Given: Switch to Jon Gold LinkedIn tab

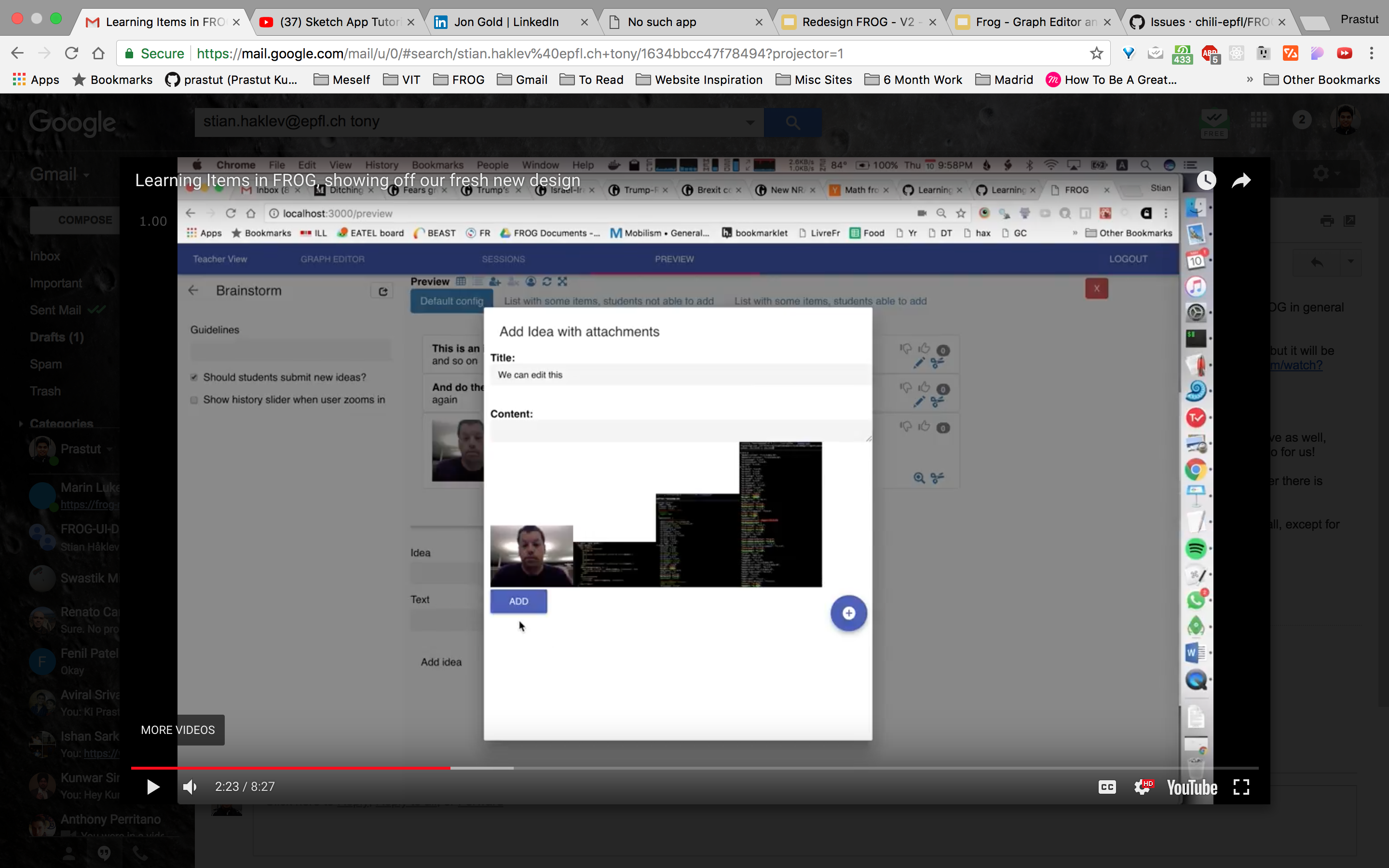Looking at the screenshot, I should coord(505,22).
